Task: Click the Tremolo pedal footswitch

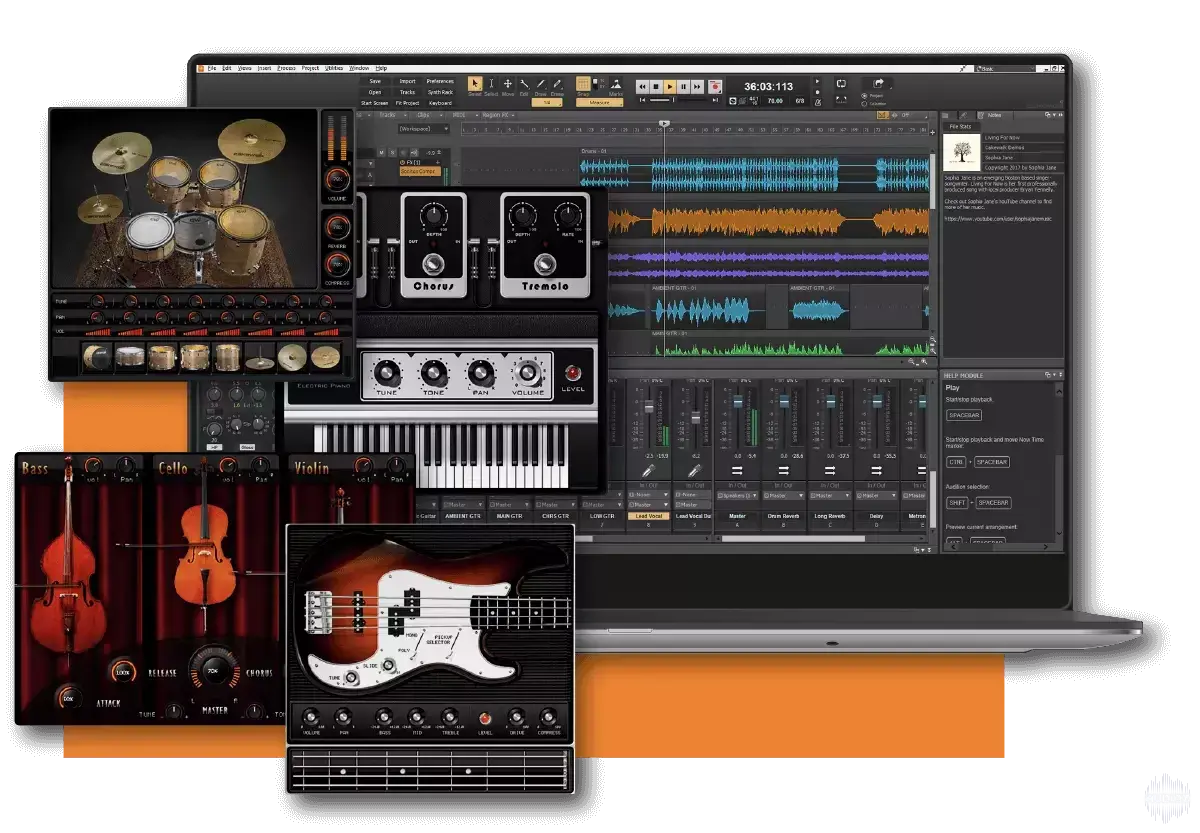Action: pyautogui.click(x=545, y=264)
